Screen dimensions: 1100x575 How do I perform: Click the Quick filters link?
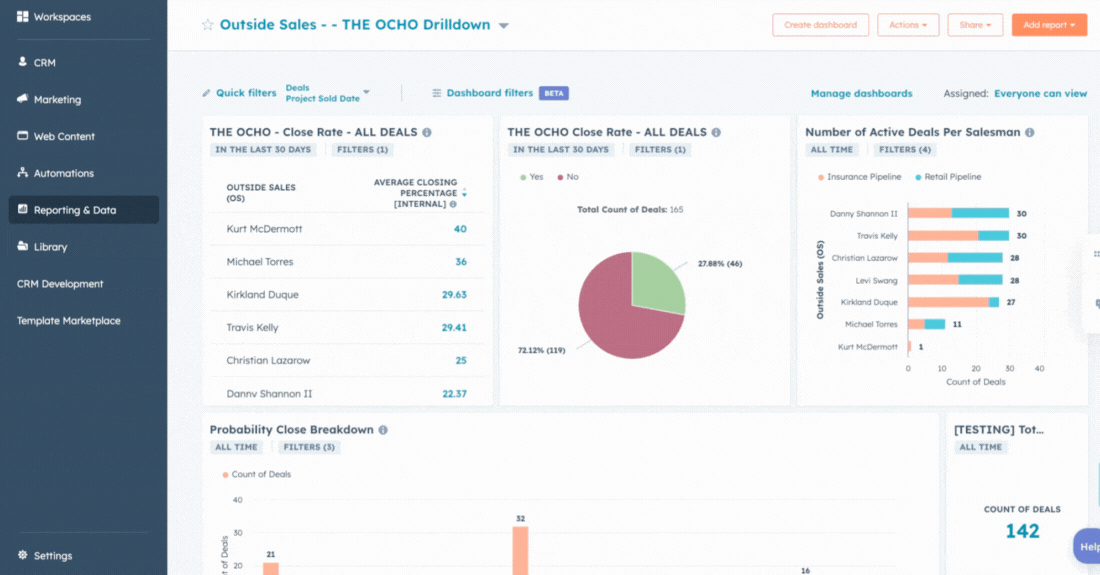(246, 93)
